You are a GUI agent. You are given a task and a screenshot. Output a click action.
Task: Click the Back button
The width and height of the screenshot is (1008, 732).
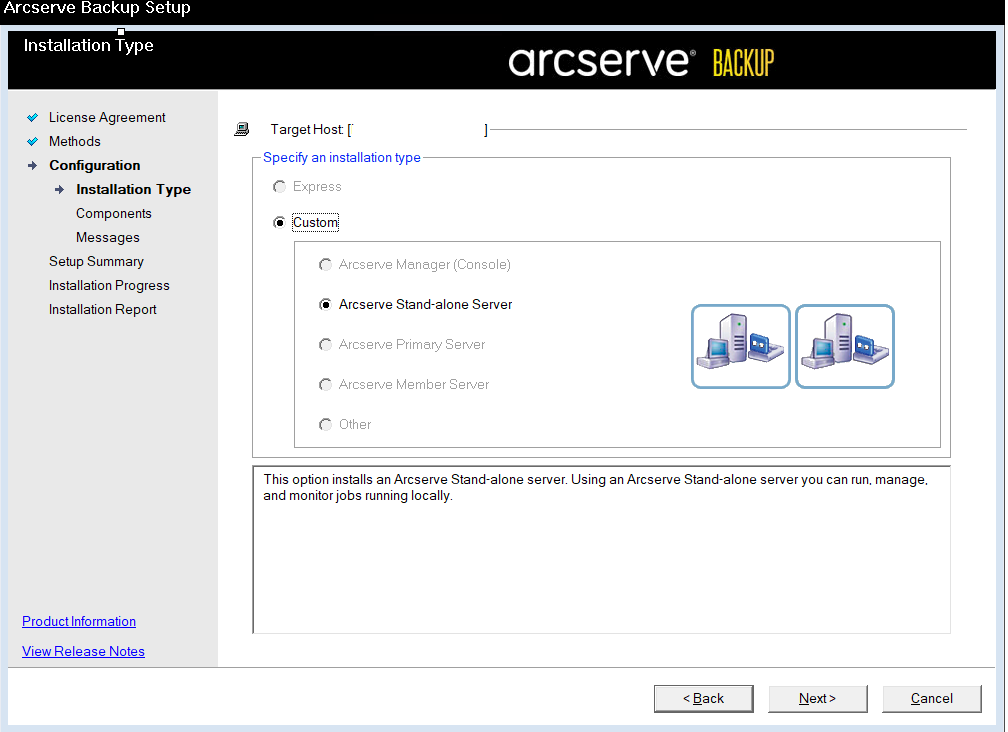click(x=703, y=698)
